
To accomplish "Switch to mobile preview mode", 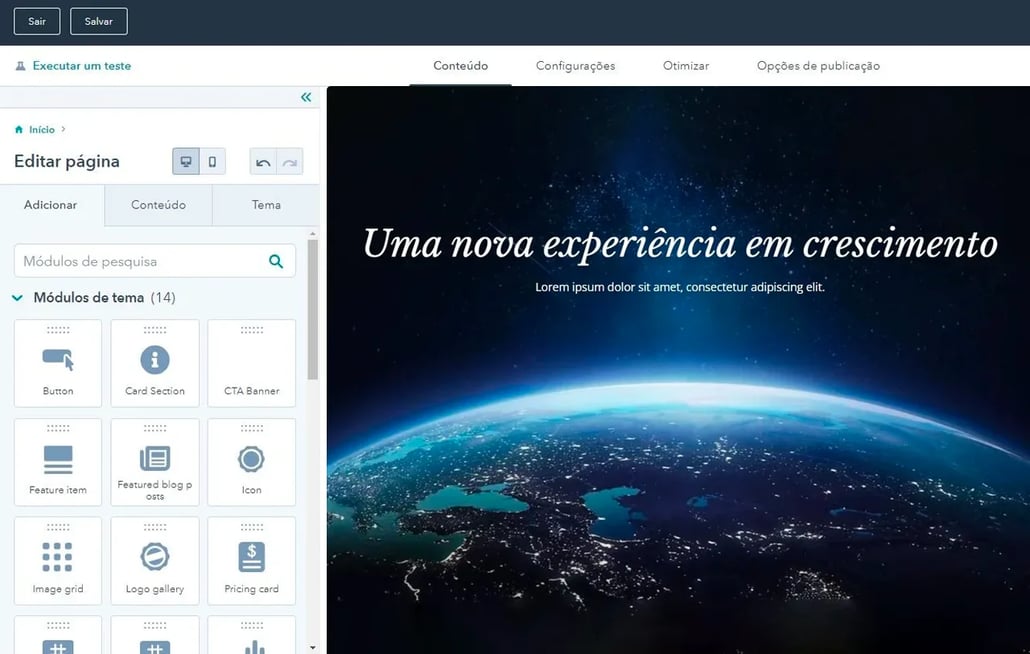I will tap(212, 161).
